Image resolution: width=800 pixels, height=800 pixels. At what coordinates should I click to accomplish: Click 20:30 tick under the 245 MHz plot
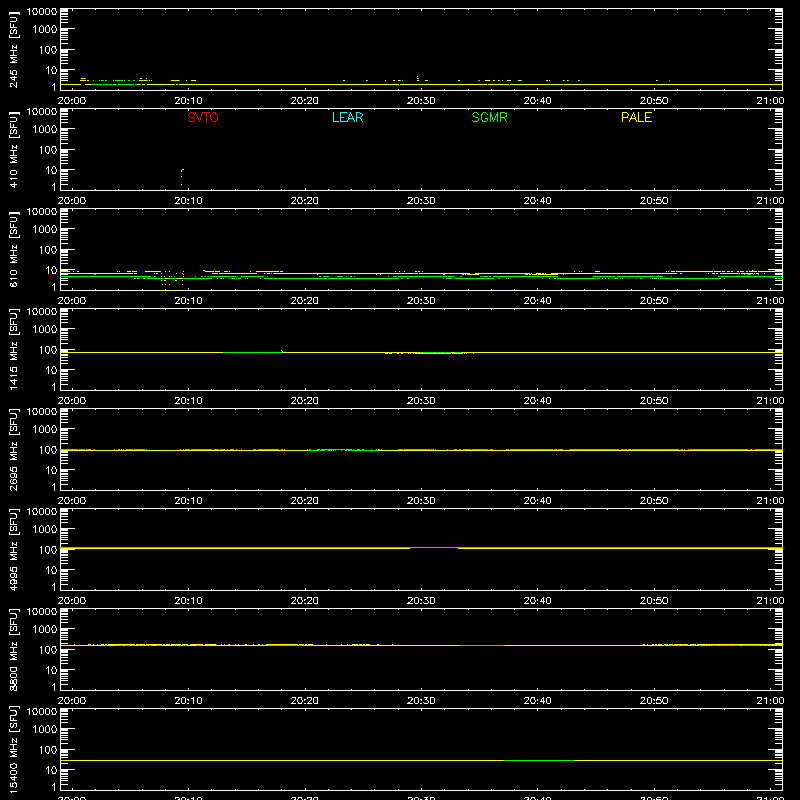coord(421,101)
